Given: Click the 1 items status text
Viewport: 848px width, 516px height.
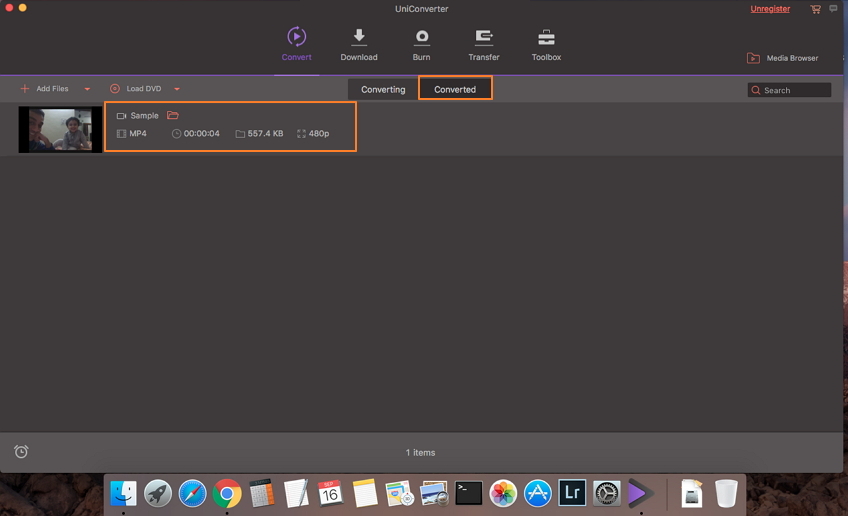Looking at the screenshot, I should click(x=420, y=453).
